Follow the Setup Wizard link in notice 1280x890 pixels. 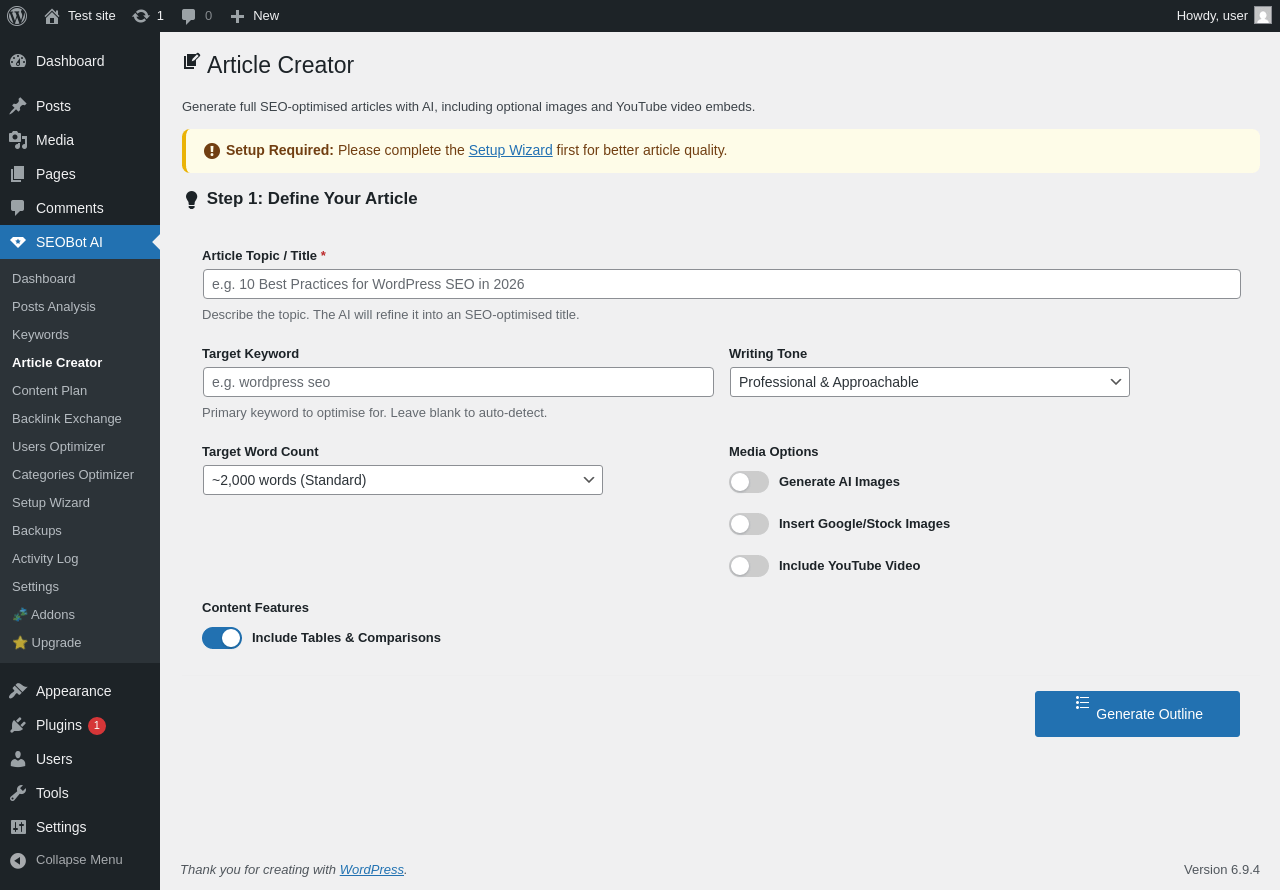point(510,150)
